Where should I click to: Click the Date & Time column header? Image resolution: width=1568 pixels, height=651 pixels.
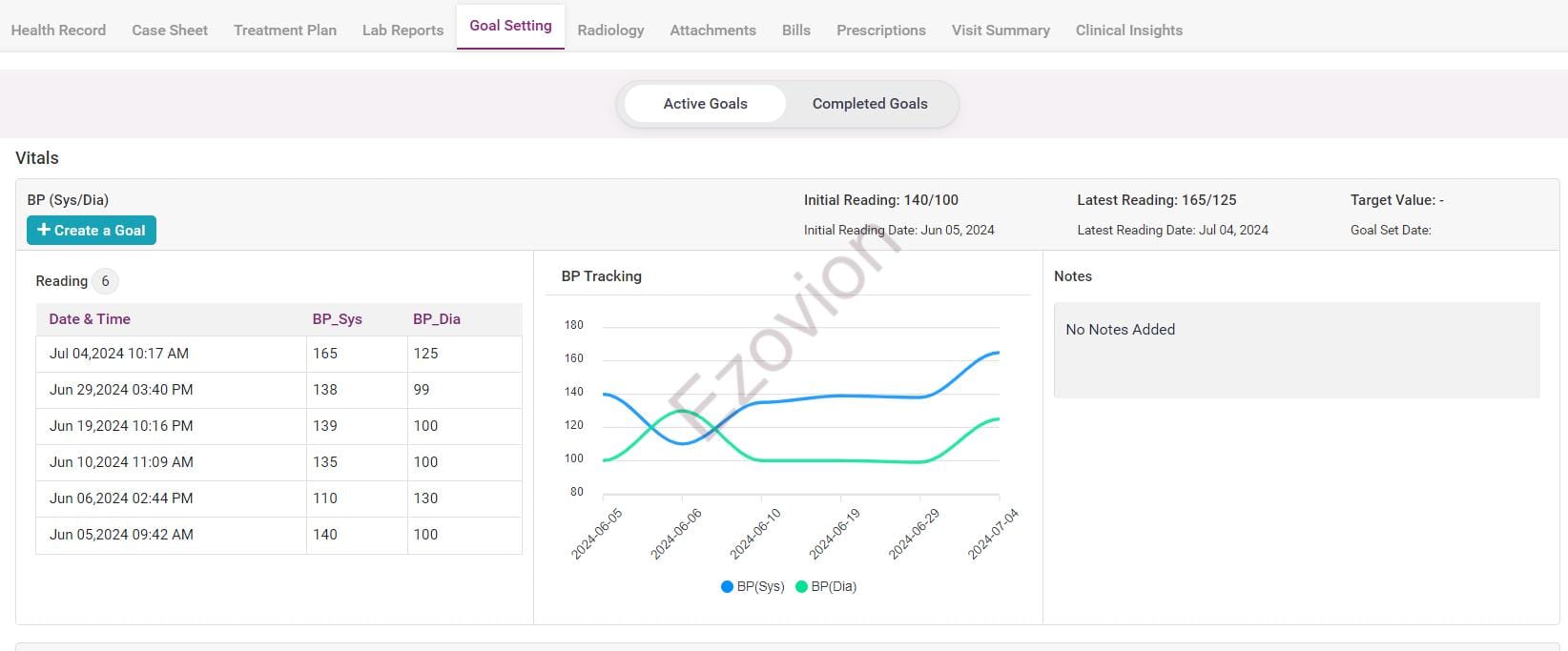tap(90, 319)
